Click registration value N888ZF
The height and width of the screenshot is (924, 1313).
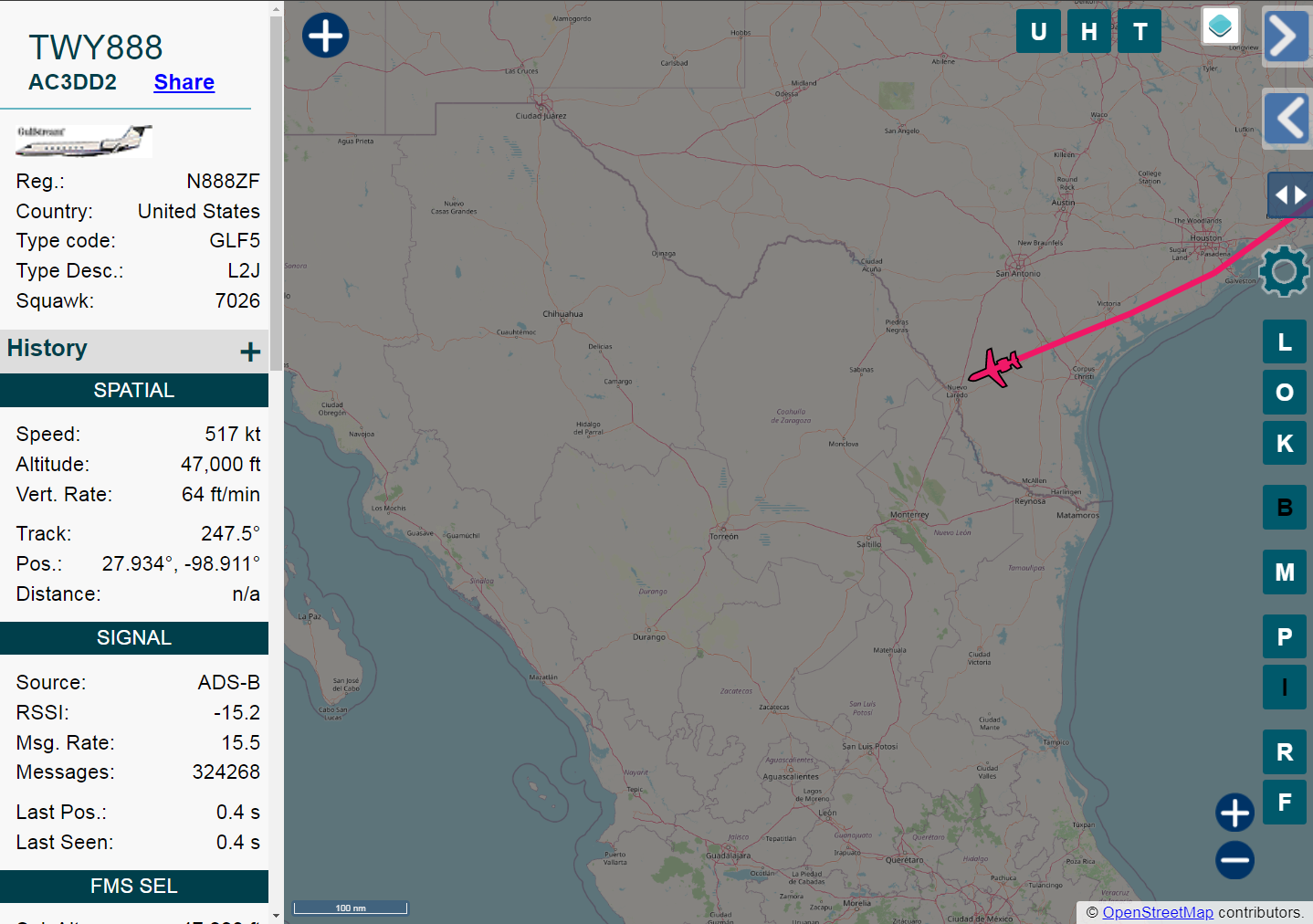tap(223, 182)
